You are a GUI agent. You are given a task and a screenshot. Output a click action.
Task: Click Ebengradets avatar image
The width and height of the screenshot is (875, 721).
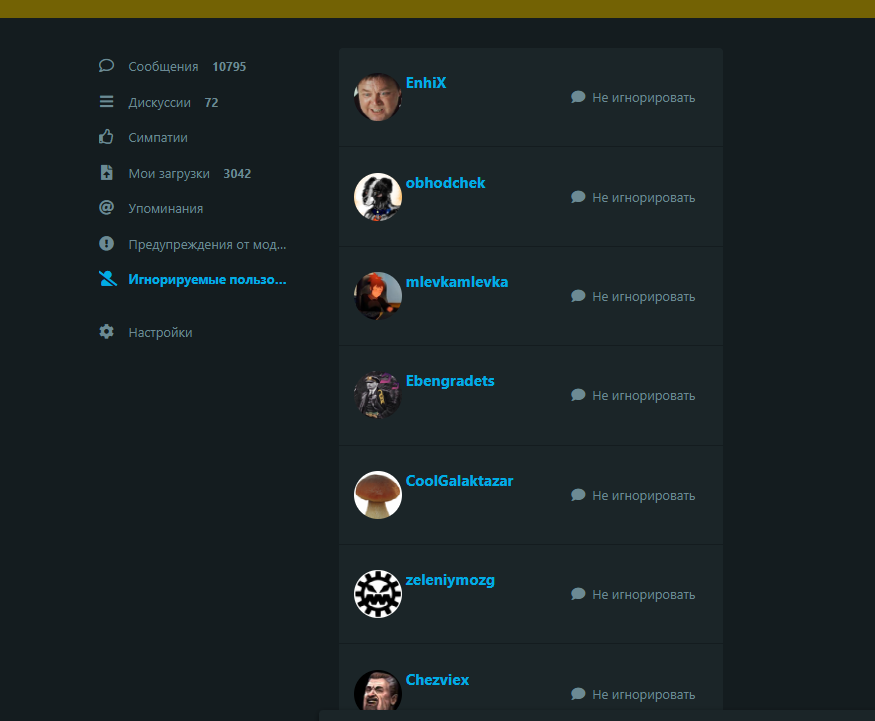click(378, 395)
